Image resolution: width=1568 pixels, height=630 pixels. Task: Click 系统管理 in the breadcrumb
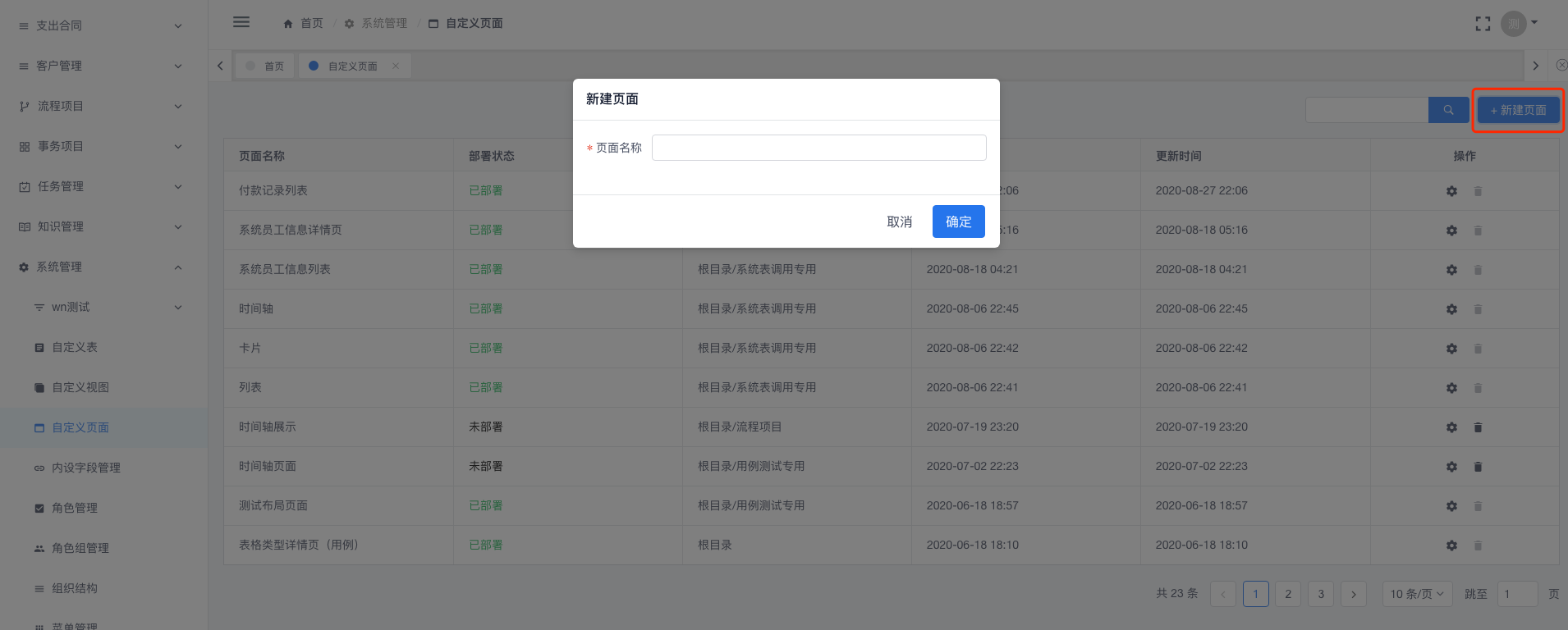click(x=384, y=23)
